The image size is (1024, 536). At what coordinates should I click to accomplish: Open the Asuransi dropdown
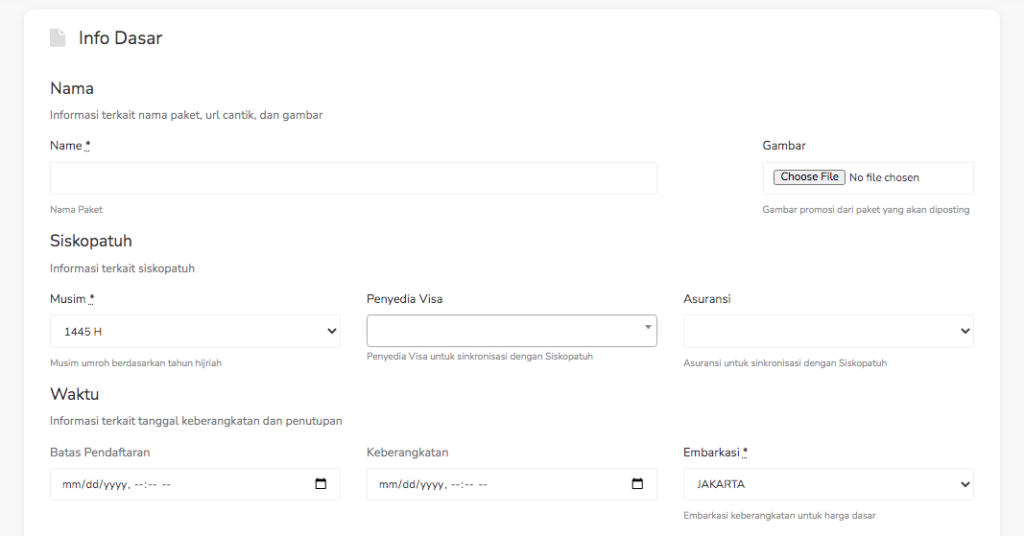[x=828, y=331]
